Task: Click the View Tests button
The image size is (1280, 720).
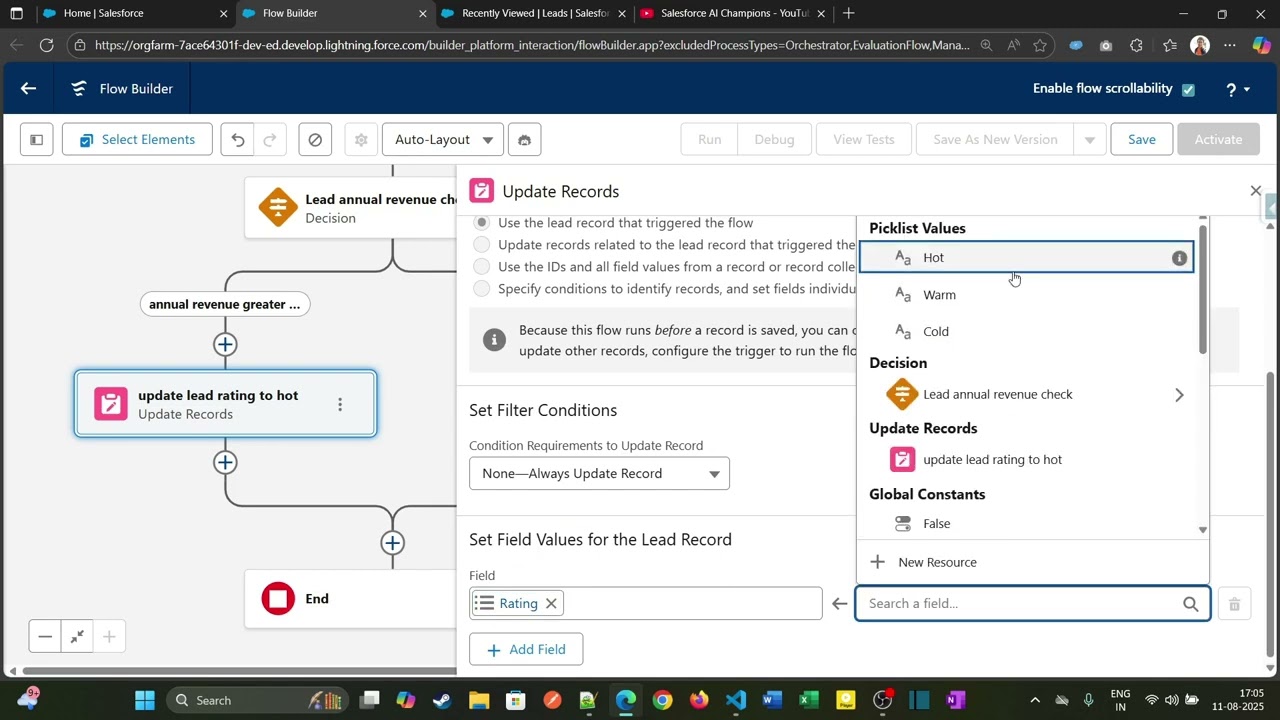Action: [x=864, y=140]
